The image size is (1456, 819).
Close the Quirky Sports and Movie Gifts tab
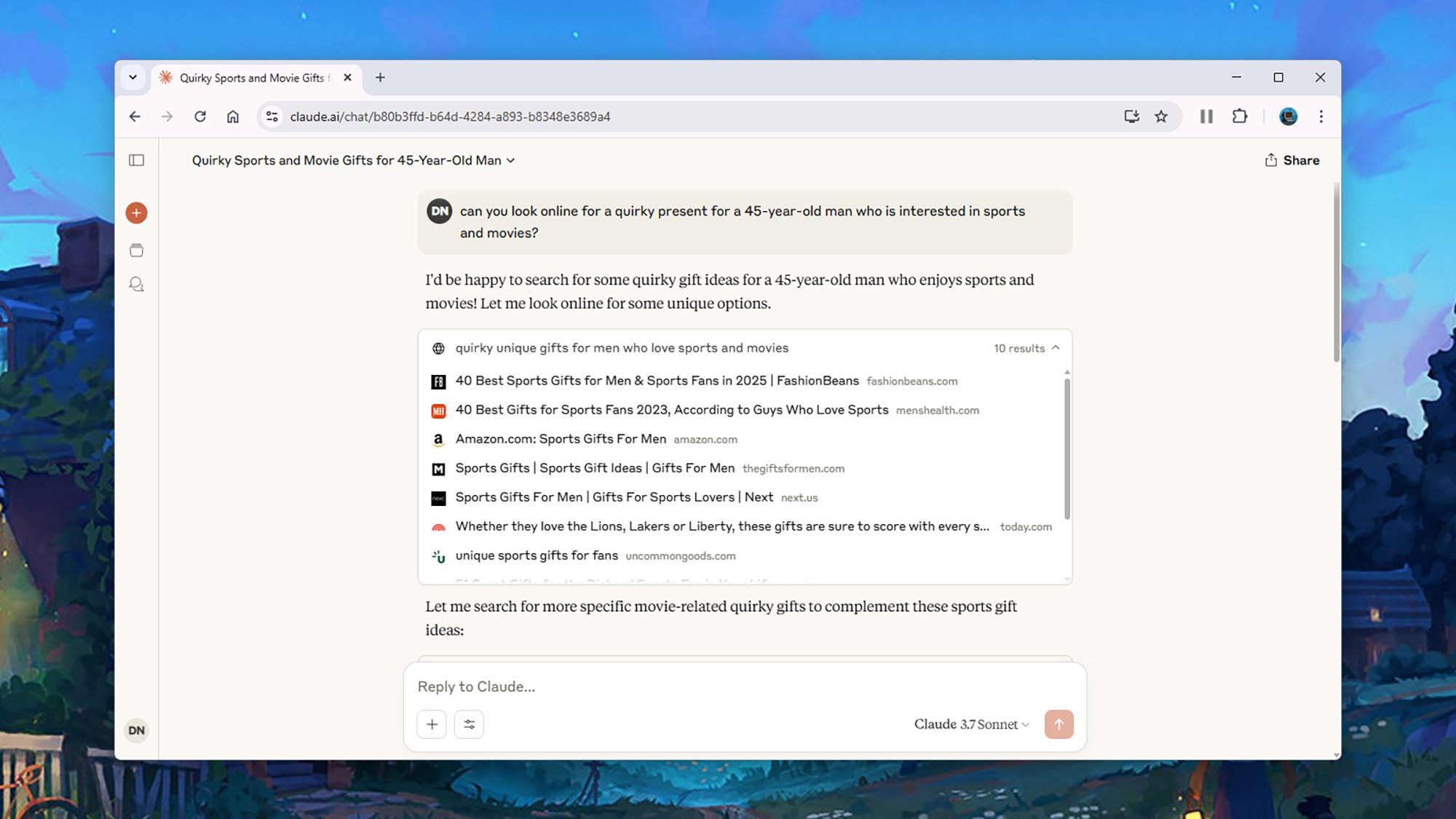[347, 78]
